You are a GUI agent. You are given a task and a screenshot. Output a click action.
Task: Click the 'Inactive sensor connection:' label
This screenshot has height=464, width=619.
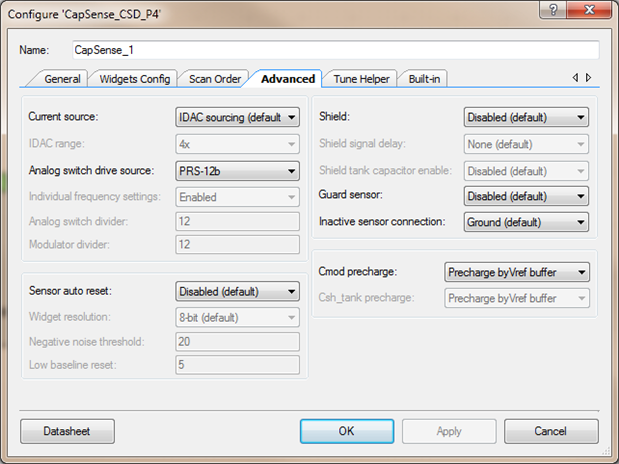pos(382,222)
